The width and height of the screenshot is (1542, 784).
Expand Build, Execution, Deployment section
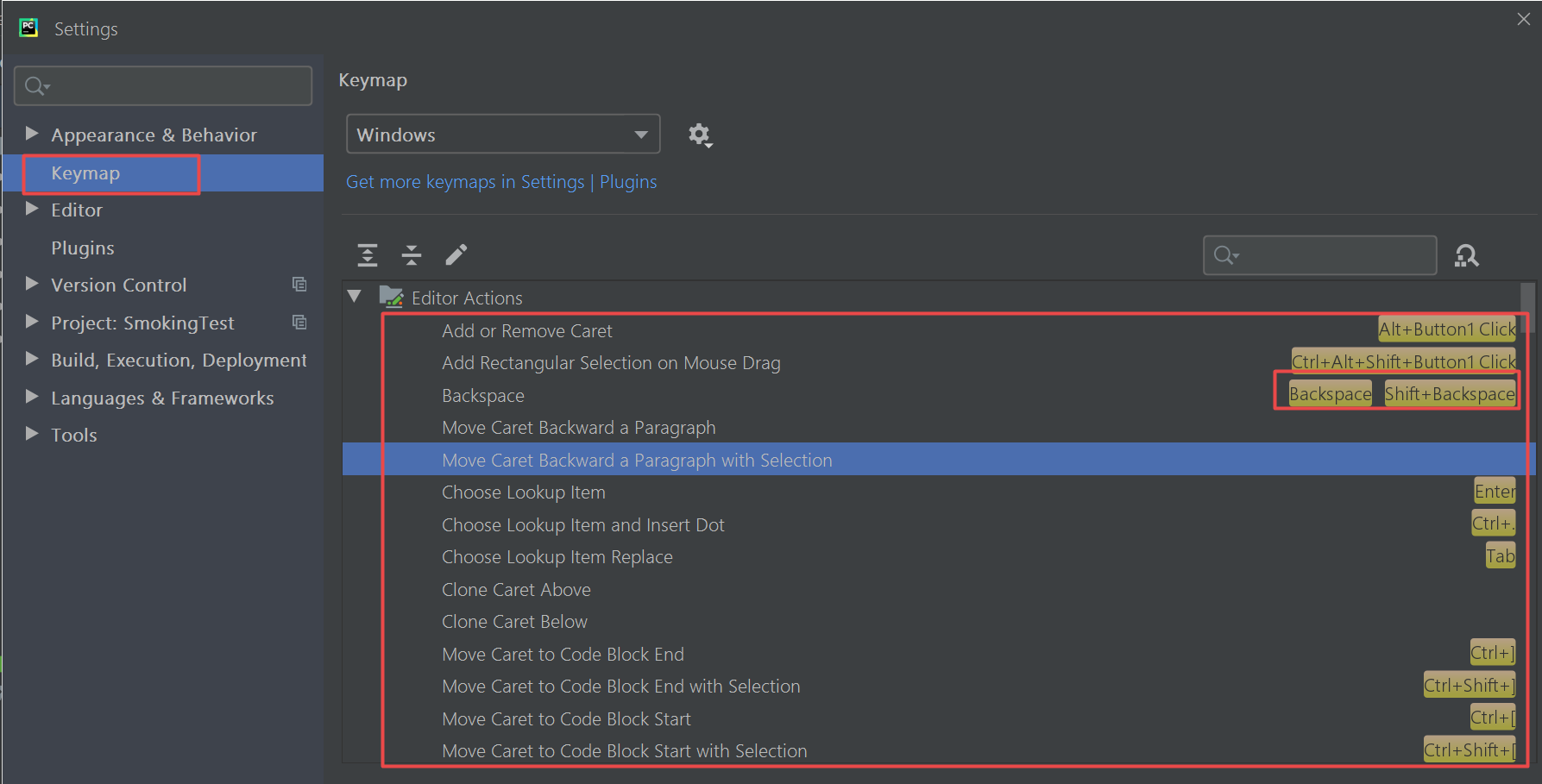(x=32, y=359)
